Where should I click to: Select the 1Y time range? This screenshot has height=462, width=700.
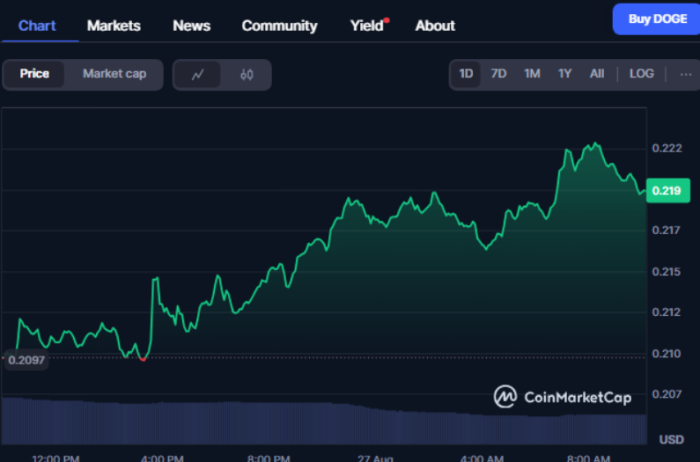[565, 74]
